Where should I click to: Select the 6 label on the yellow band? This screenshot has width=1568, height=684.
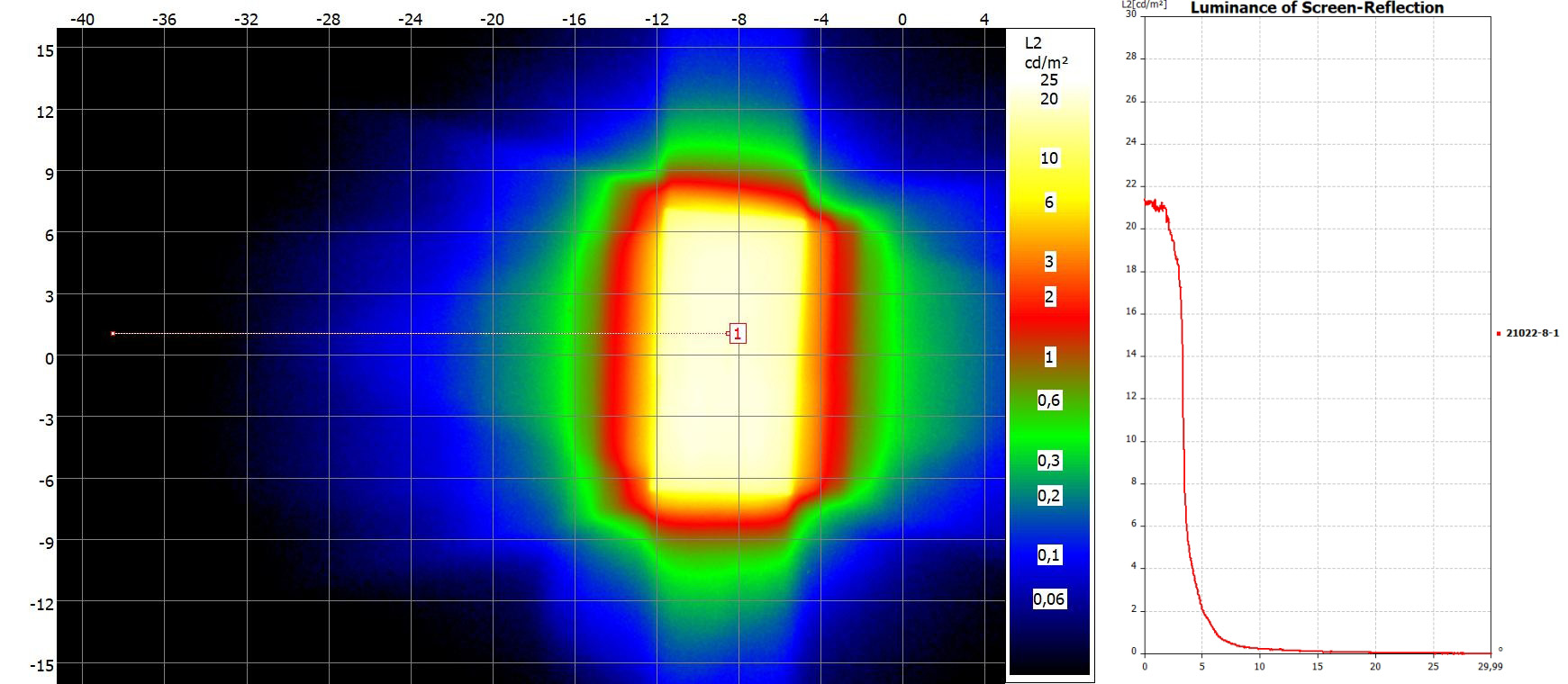click(1048, 202)
